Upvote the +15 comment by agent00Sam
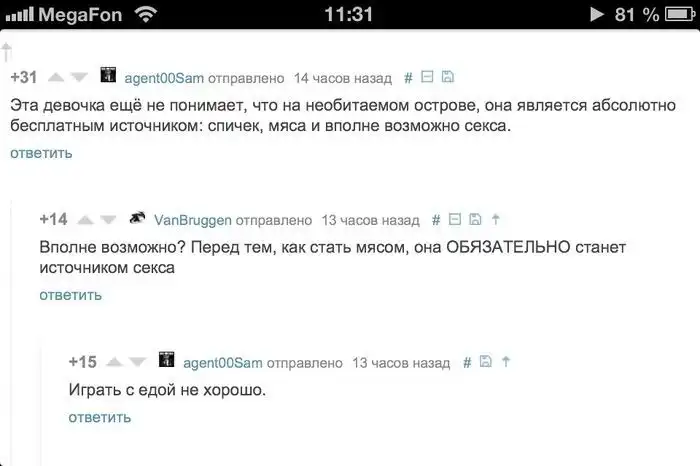 point(114,362)
